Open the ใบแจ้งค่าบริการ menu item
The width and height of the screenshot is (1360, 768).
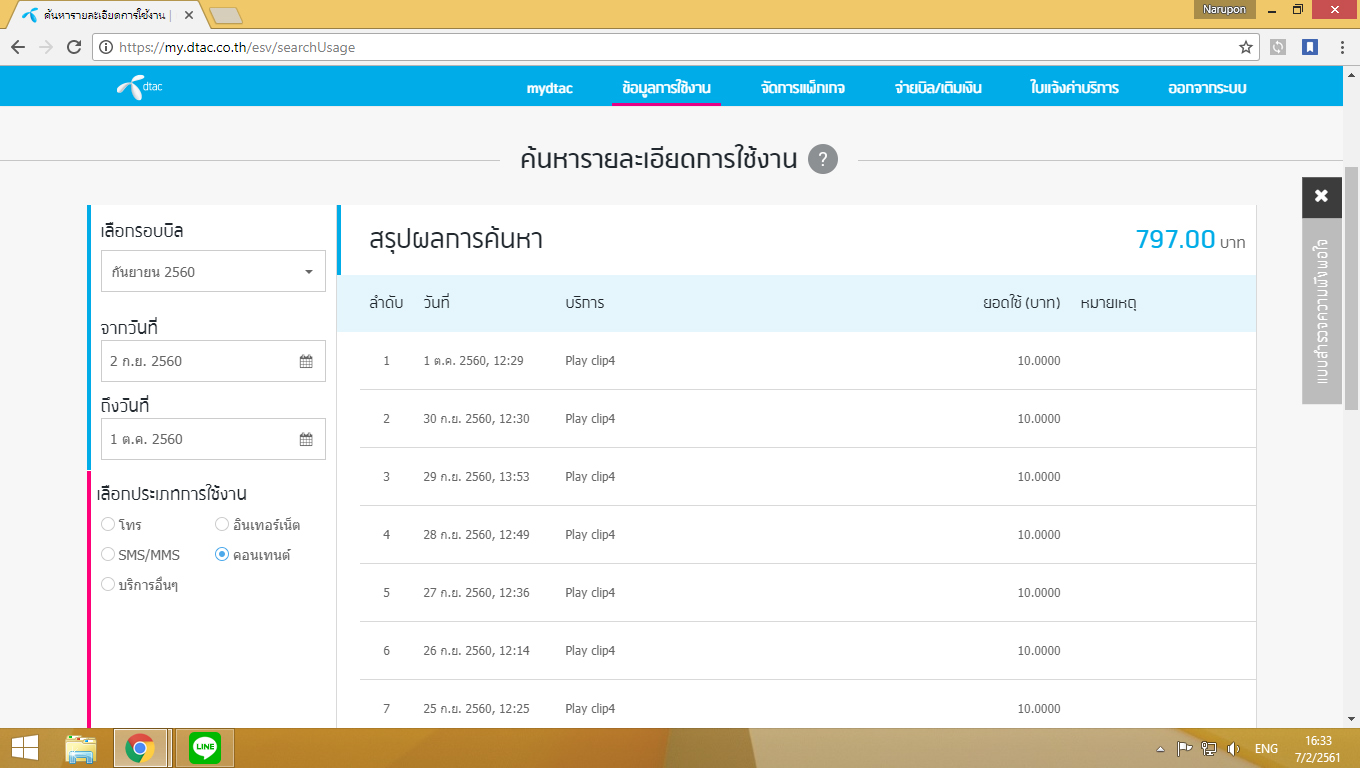click(1074, 88)
